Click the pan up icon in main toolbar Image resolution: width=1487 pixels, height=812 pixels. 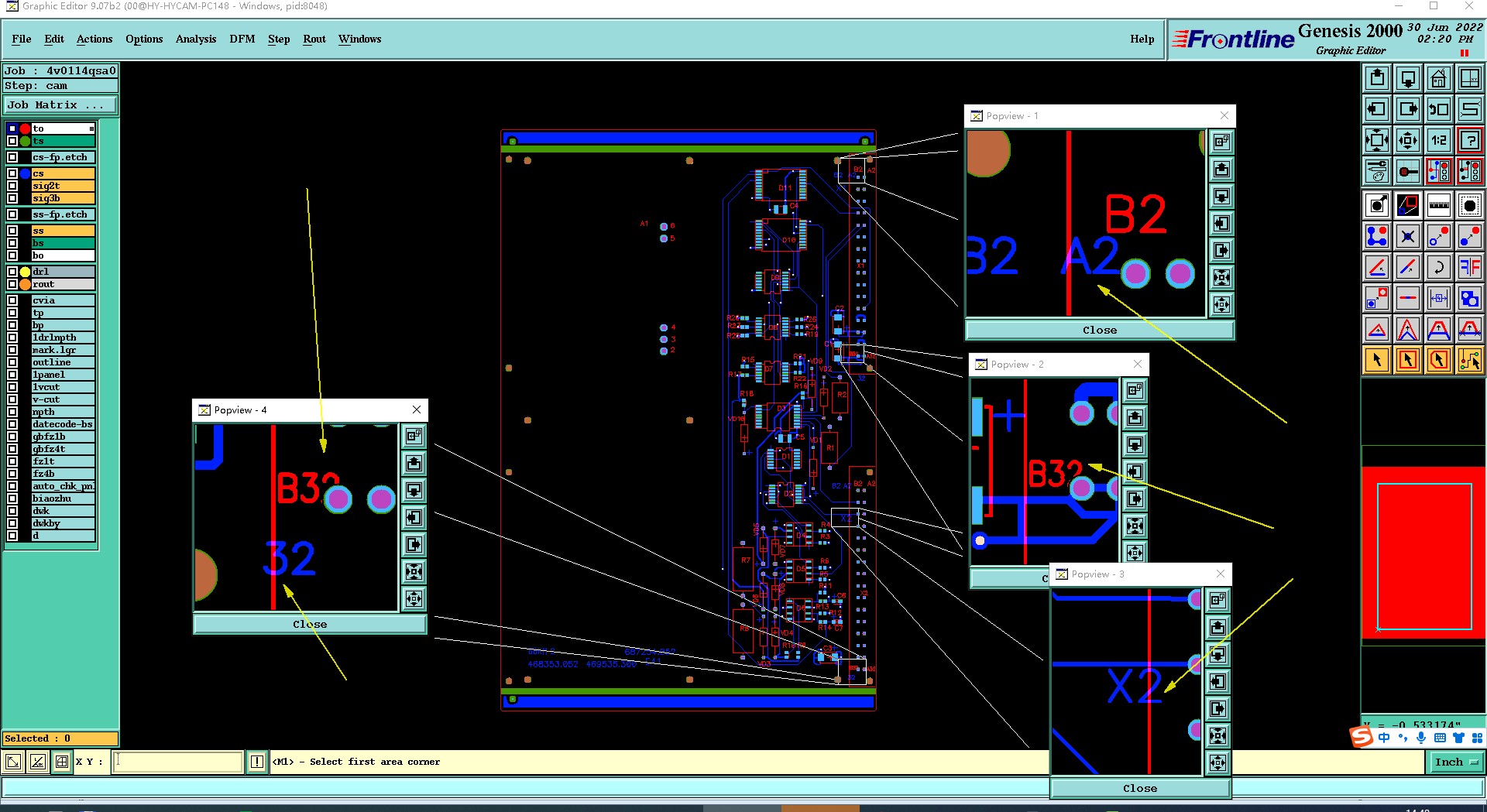tap(1377, 78)
